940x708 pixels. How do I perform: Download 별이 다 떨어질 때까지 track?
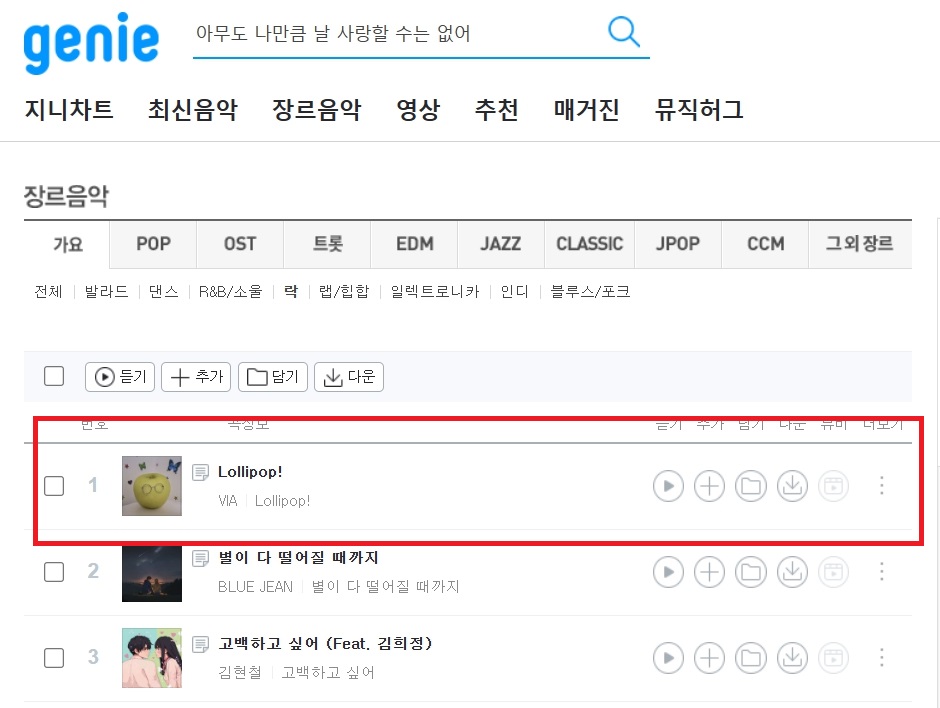793,572
